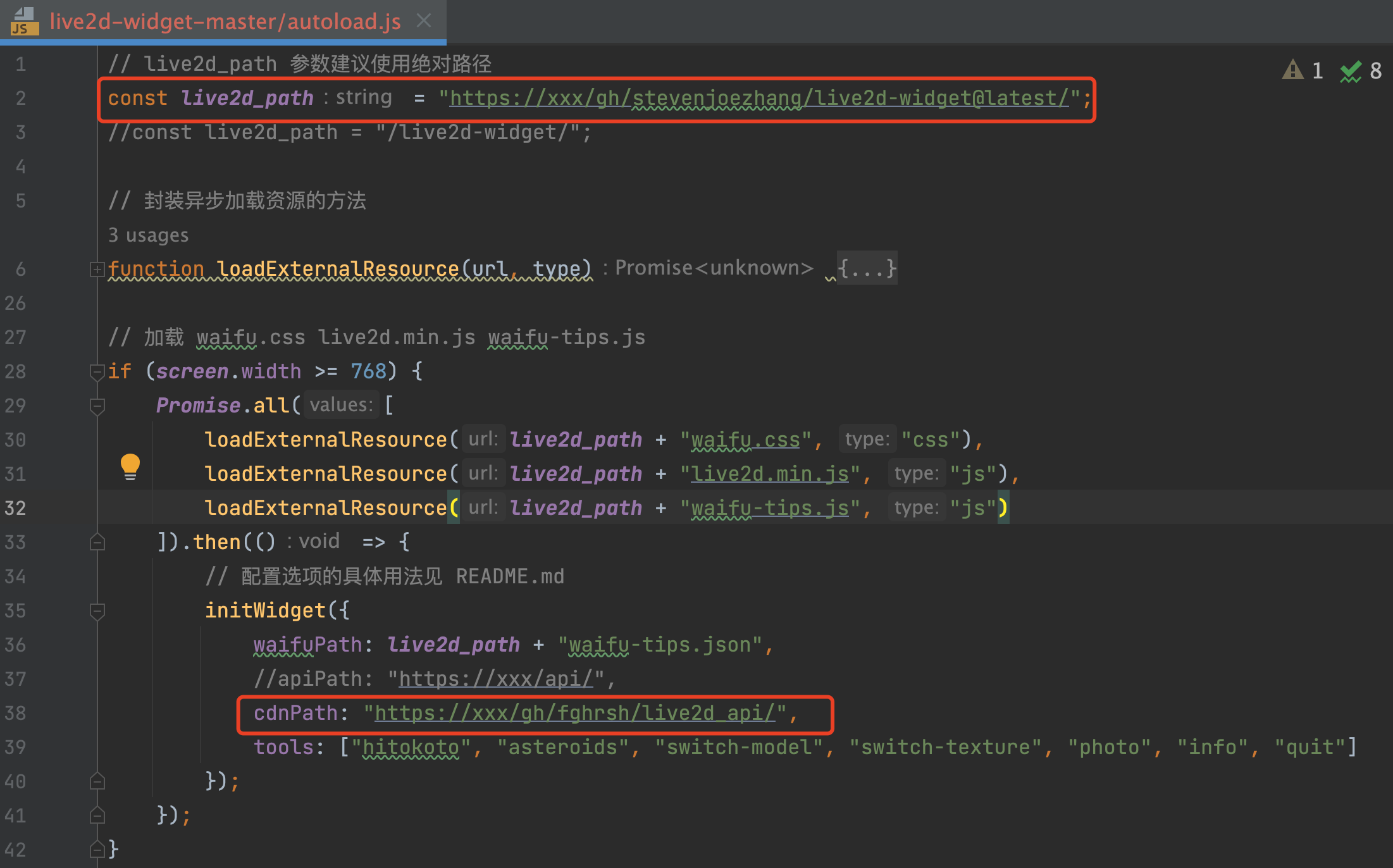Click line number 38 in the gutter
The height and width of the screenshot is (868, 1393).
15,713
